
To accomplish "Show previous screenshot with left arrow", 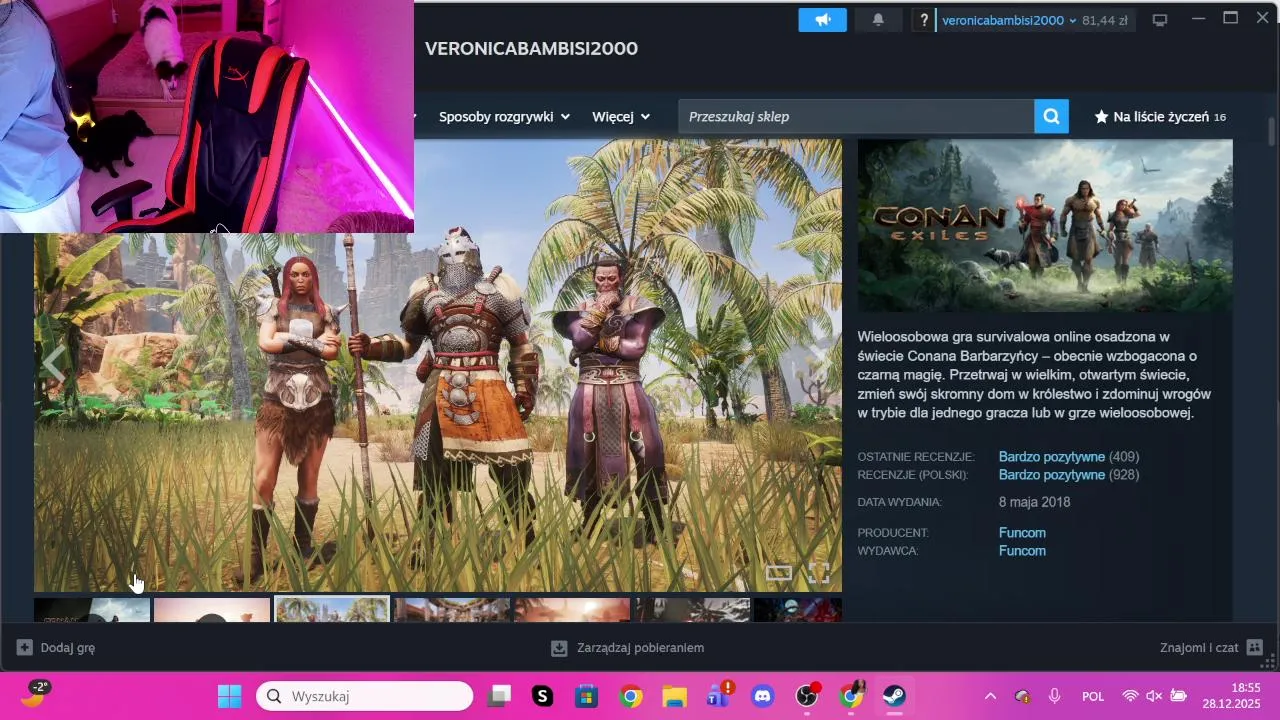I will point(52,364).
